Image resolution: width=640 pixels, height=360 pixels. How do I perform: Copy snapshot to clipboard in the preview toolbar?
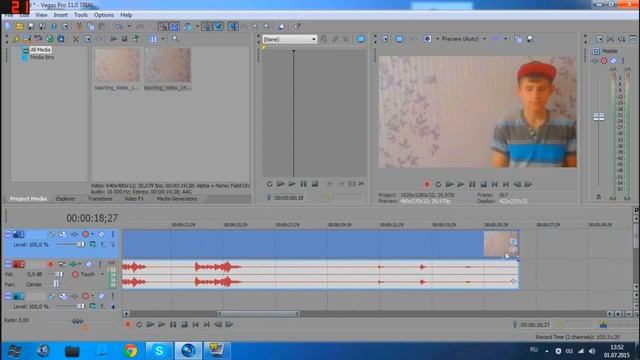[x=518, y=39]
